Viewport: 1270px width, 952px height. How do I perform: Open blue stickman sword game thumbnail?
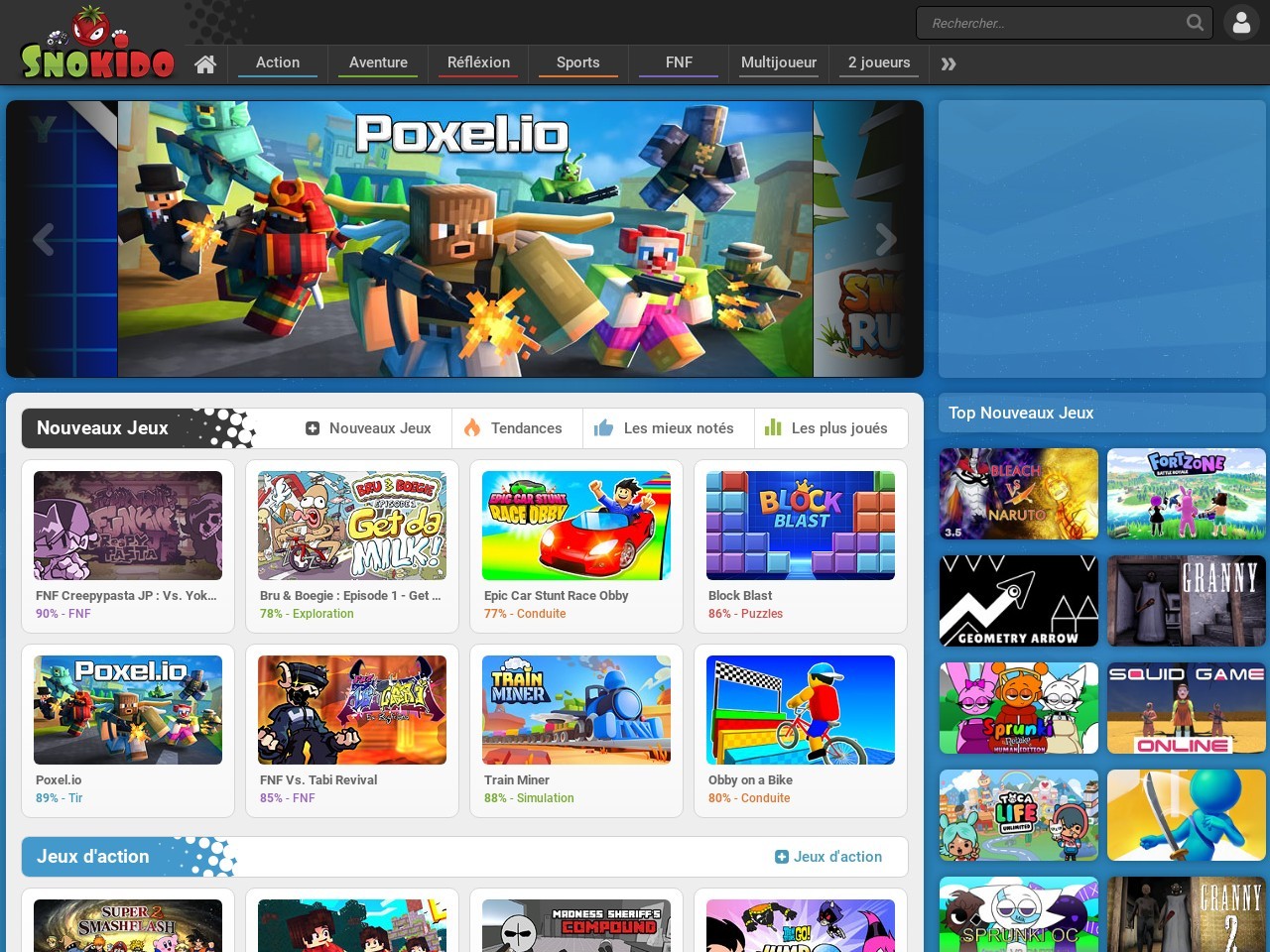(1187, 815)
